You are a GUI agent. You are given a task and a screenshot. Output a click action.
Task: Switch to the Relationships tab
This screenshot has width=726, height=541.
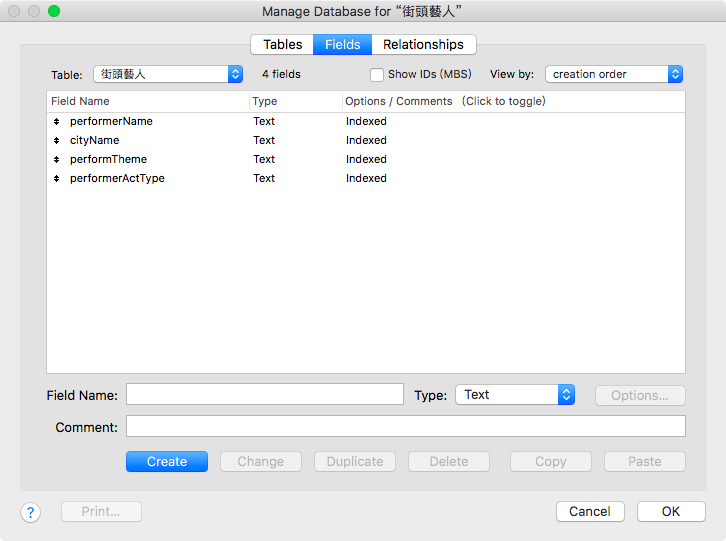423,44
